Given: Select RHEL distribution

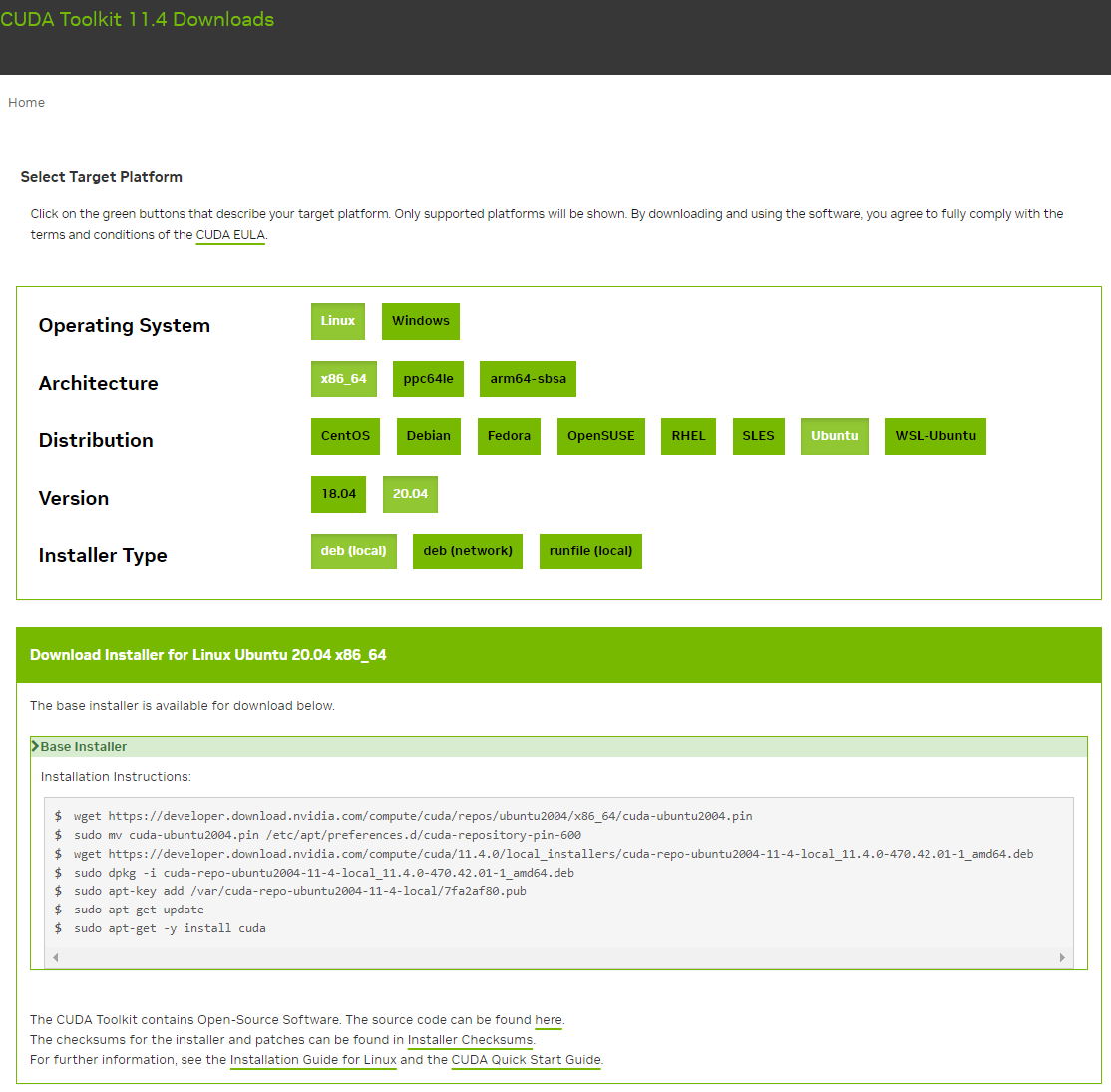Looking at the screenshot, I should coord(688,436).
